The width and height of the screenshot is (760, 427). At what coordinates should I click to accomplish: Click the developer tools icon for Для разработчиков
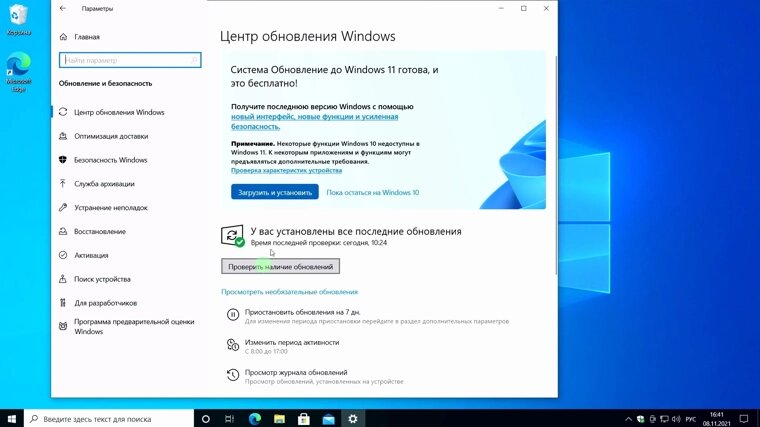click(x=63, y=303)
